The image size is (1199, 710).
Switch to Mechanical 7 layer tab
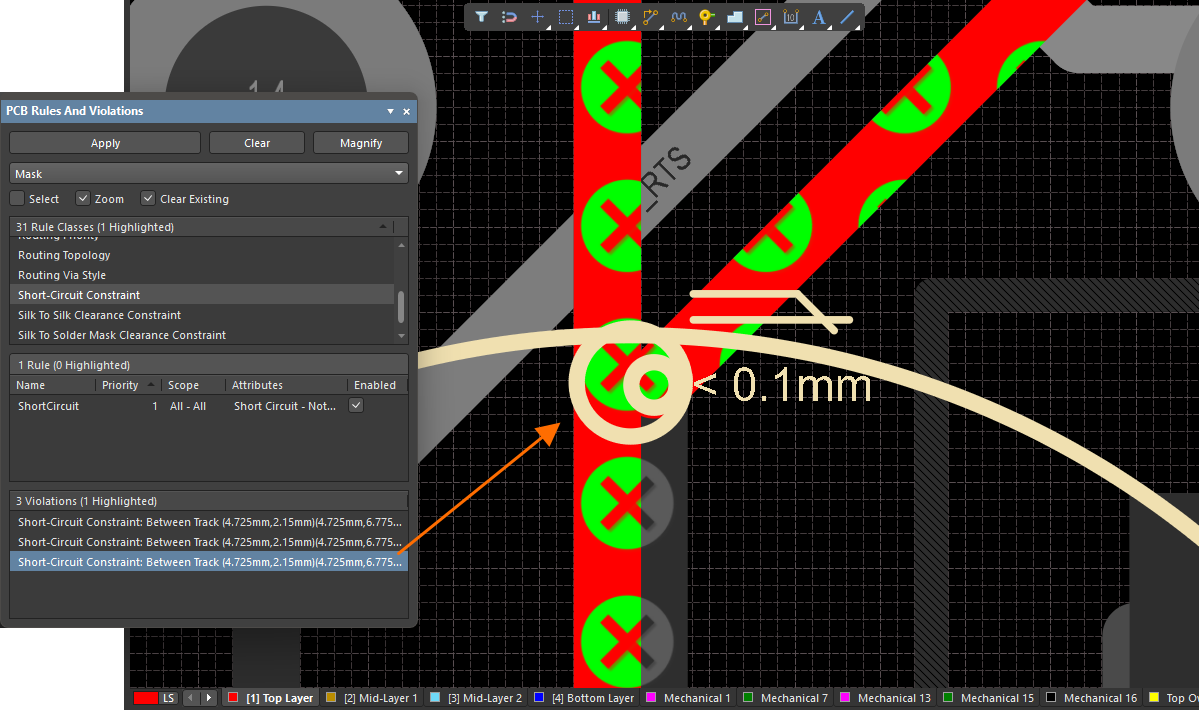(x=785, y=698)
